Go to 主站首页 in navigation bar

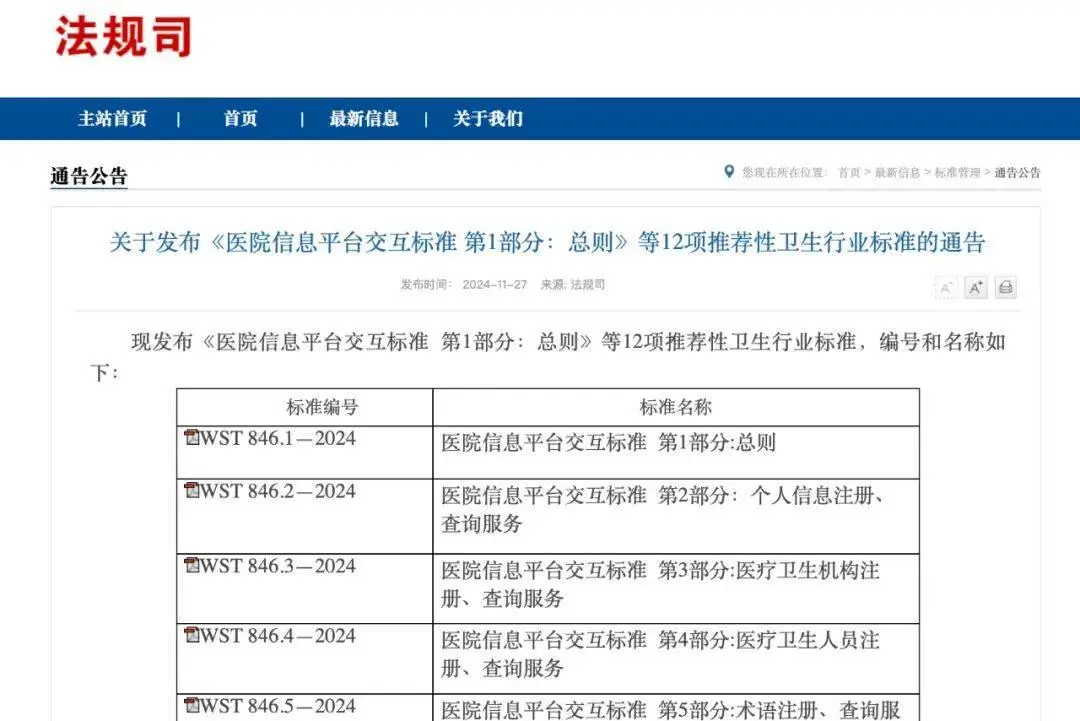(112, 118)
